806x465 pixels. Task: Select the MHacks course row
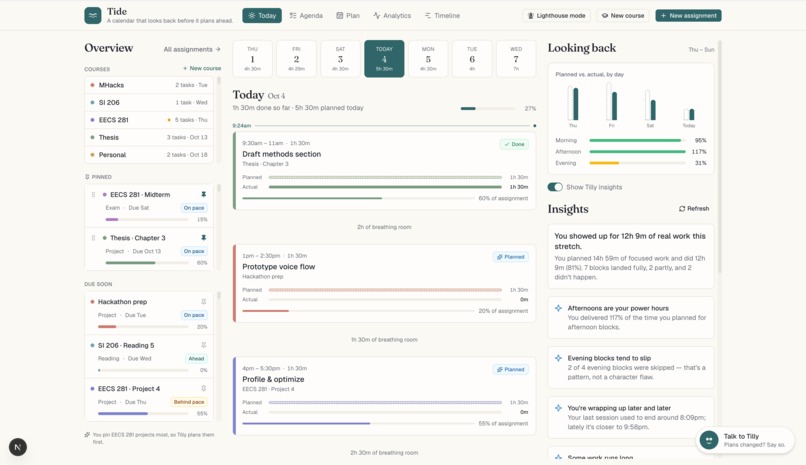point(149,85)
